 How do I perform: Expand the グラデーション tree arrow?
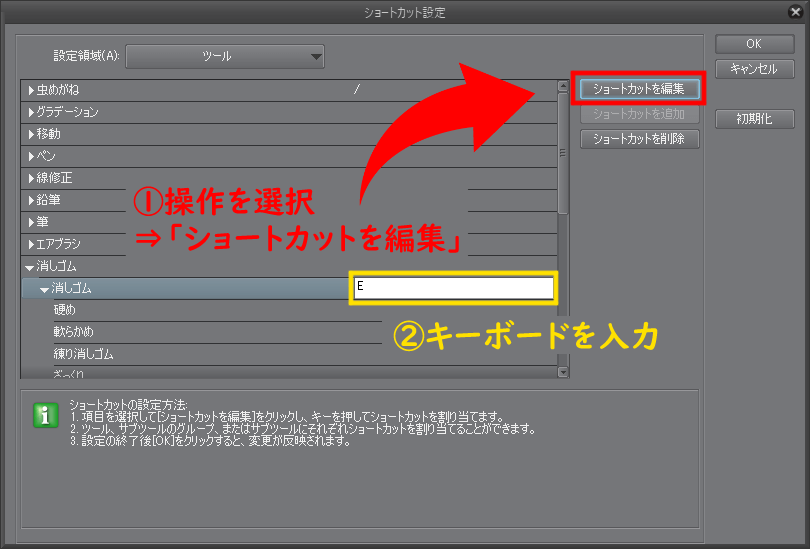tap(31, 112)
